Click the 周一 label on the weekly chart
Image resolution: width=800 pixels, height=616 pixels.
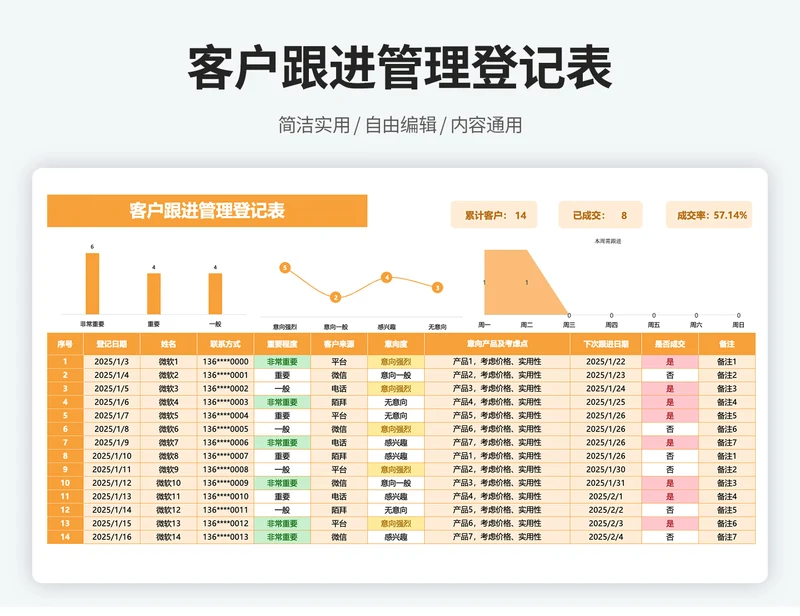pos(484,325)
